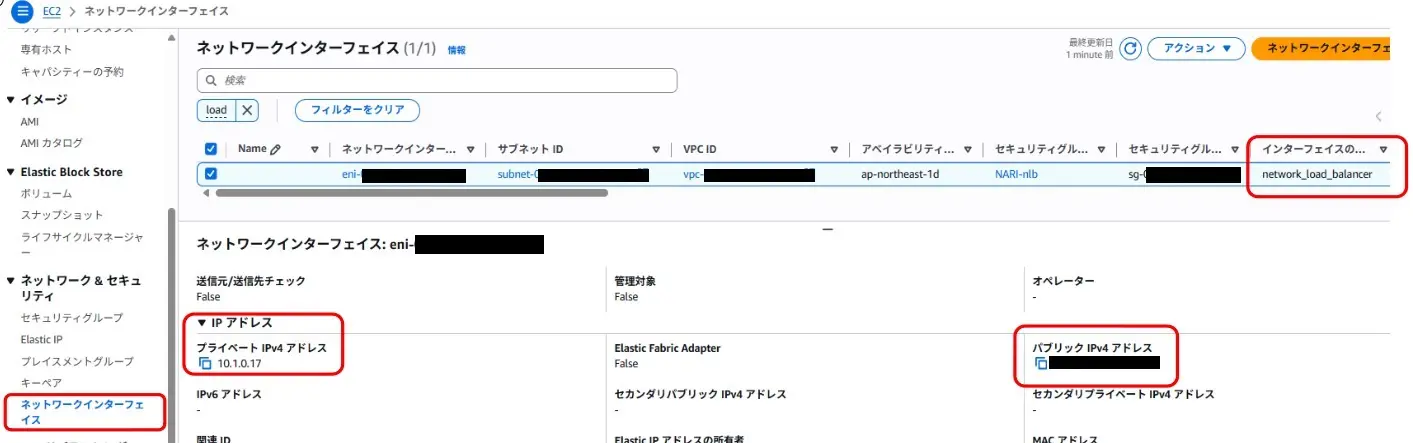Screen dimensions: 1413x443
Task: Click the orange ネットワークインターフェイス create button
Action: point(1321,48)
